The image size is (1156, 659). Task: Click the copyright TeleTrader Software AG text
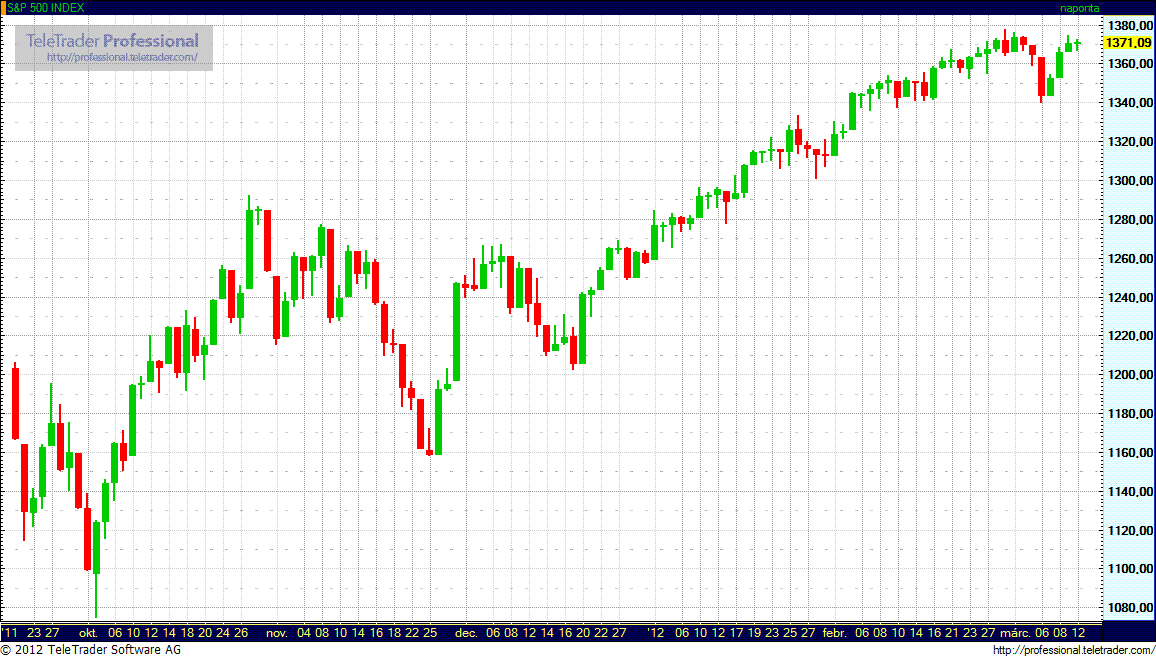91,651
